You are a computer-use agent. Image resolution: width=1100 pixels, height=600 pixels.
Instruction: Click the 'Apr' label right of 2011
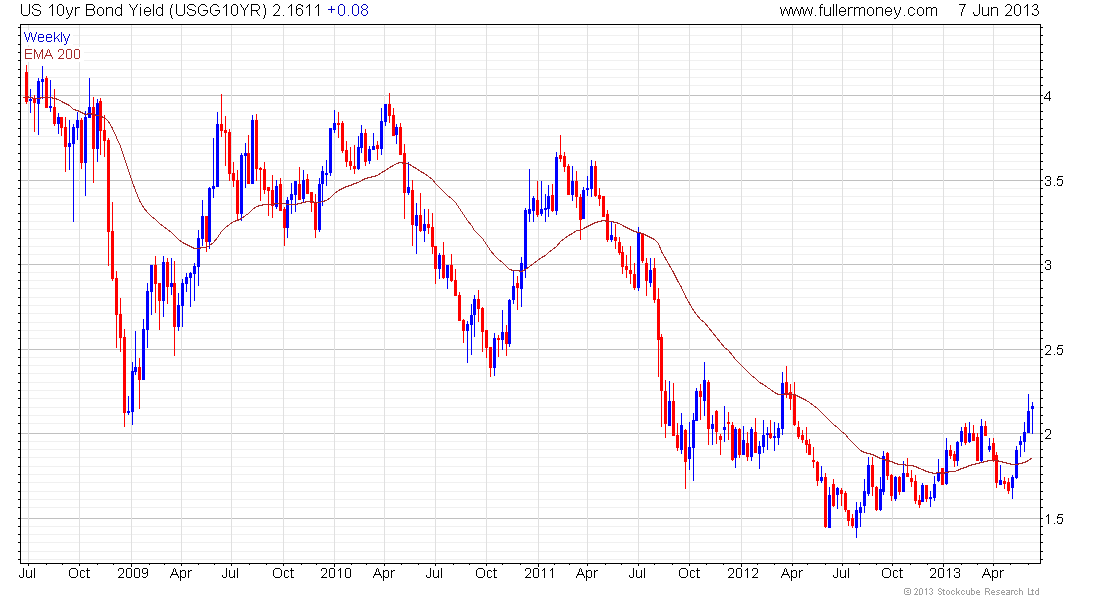586,573
